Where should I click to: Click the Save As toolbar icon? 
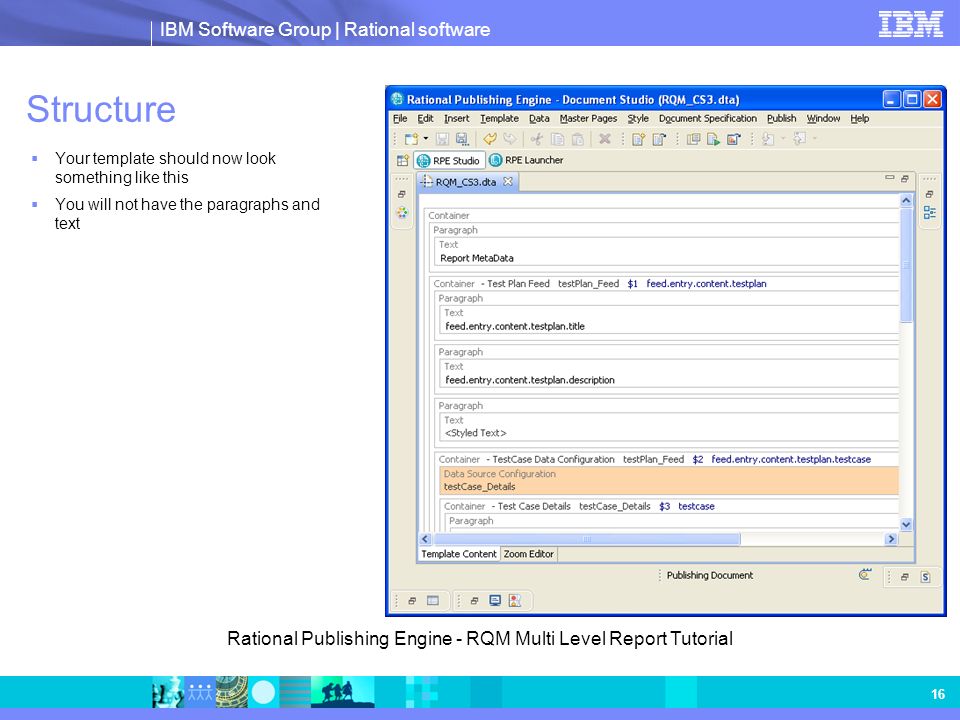tap(462, 140)
